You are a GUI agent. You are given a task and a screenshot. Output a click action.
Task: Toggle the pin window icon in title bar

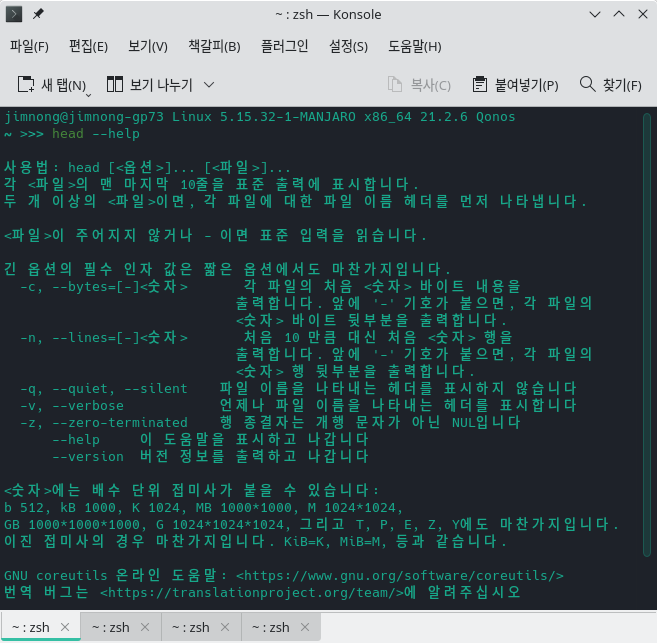coord(38,14)
